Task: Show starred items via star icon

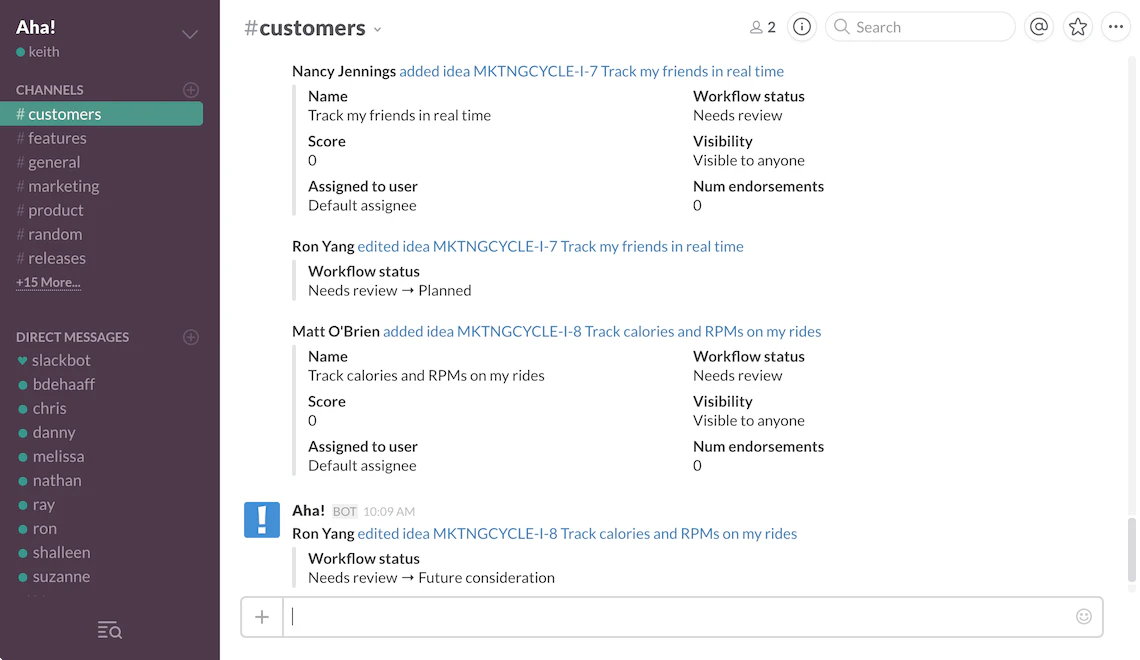Action: coord(1077,27)
